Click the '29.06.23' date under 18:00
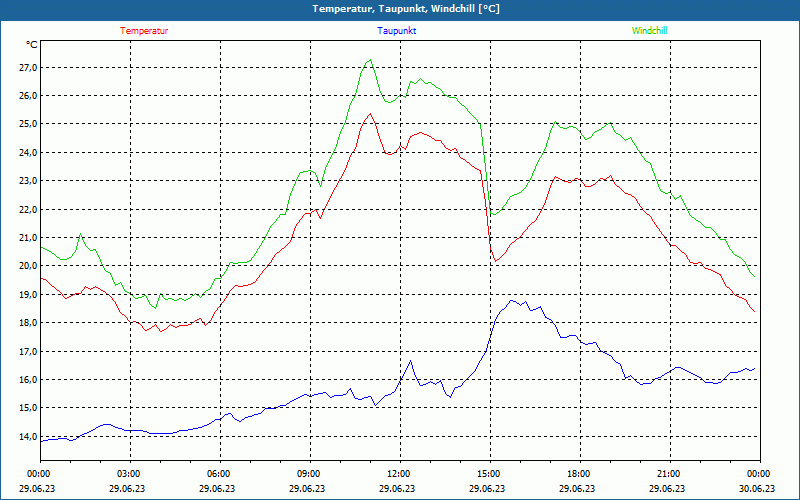This screenshot has width=800, height=500. [578, 488]
